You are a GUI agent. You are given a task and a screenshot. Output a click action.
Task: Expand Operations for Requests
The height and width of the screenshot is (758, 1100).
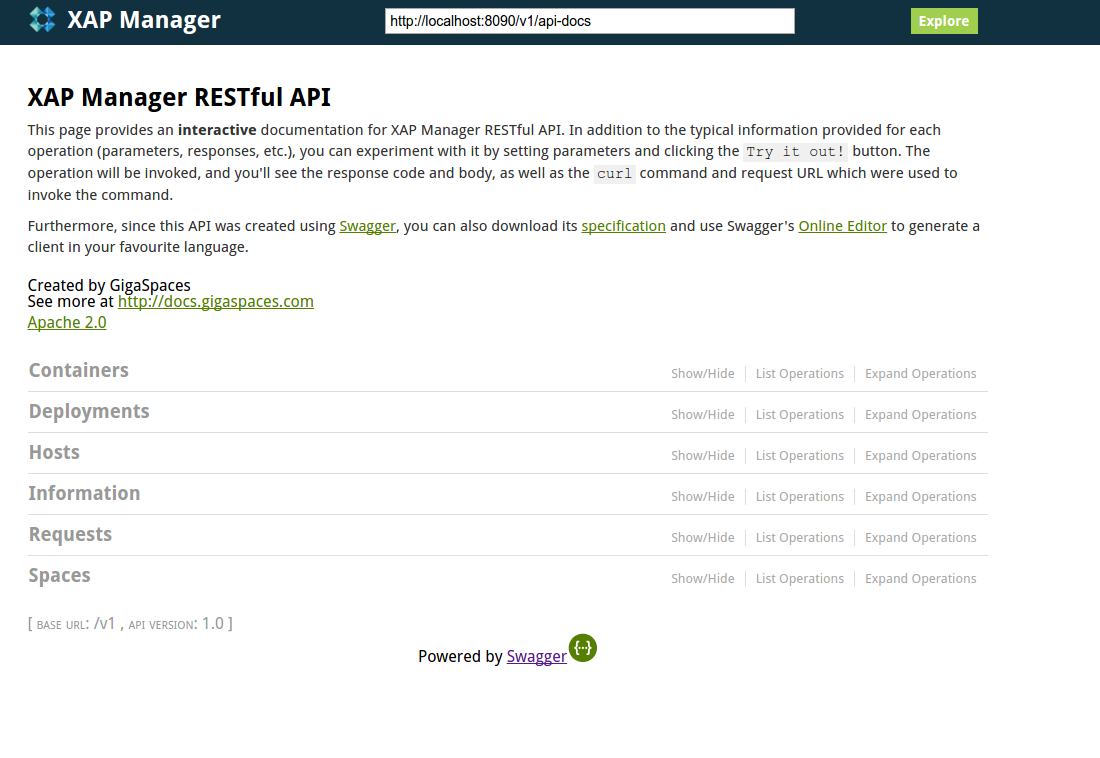920,538
